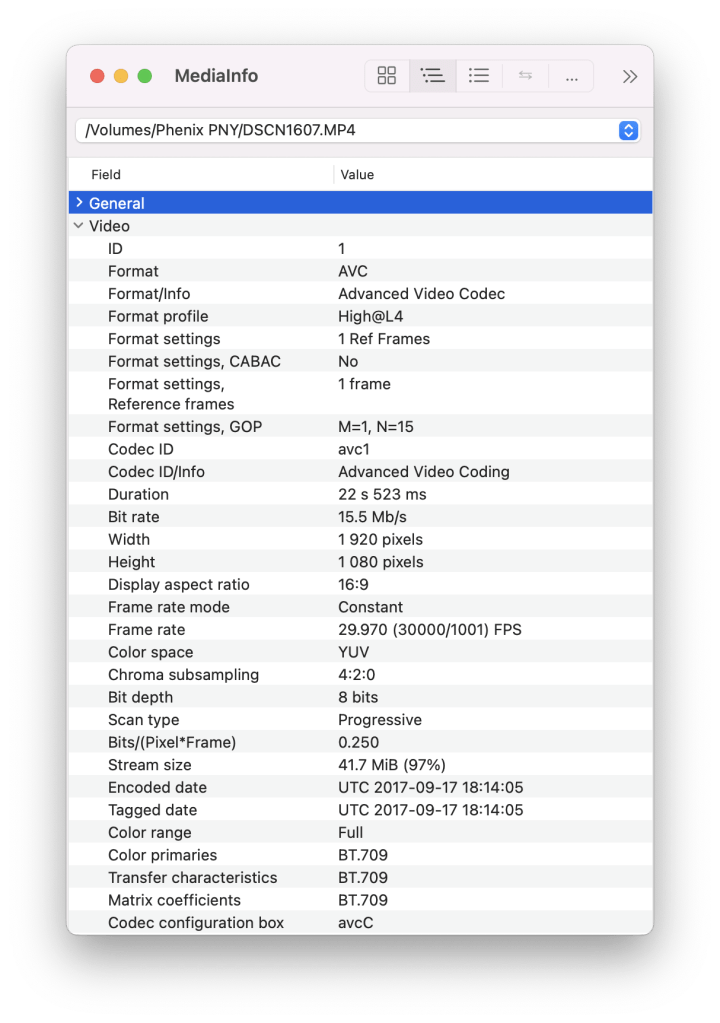Open the ellipsis more options icon
The width and height of the screenshot is (720, 1023).
pos(571,76)
